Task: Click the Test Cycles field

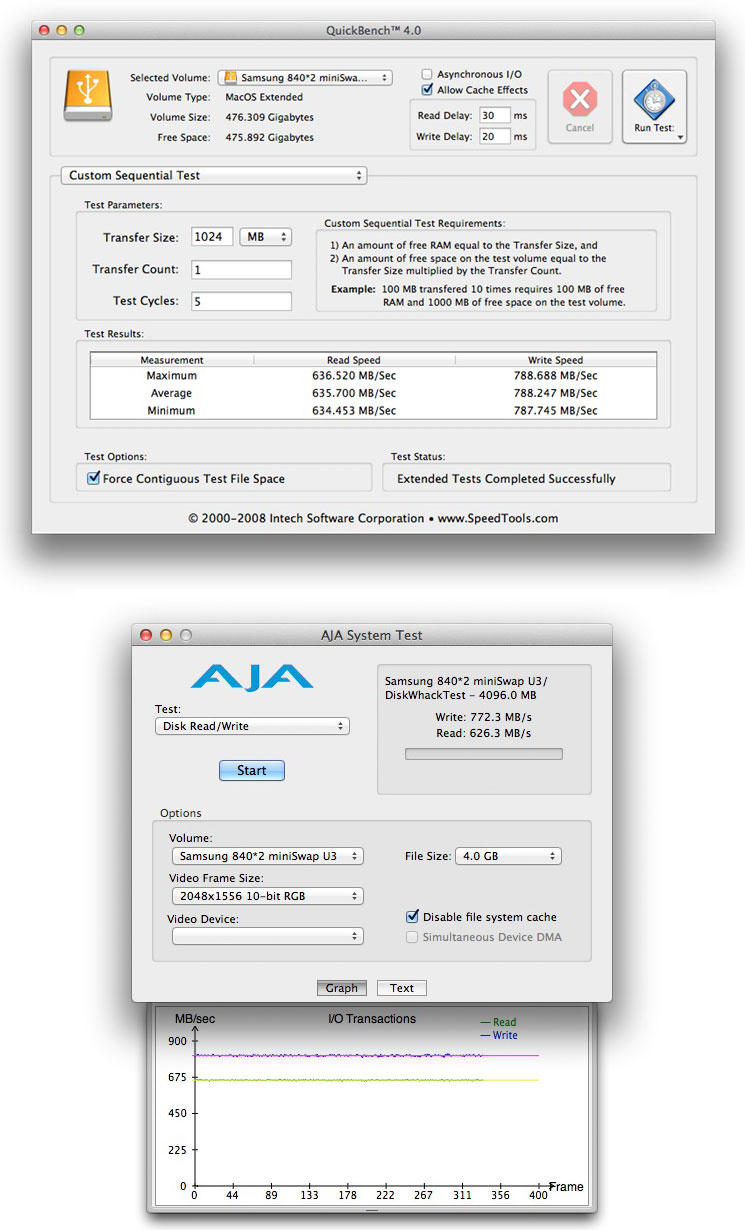Action: click(x=241, y=301)
